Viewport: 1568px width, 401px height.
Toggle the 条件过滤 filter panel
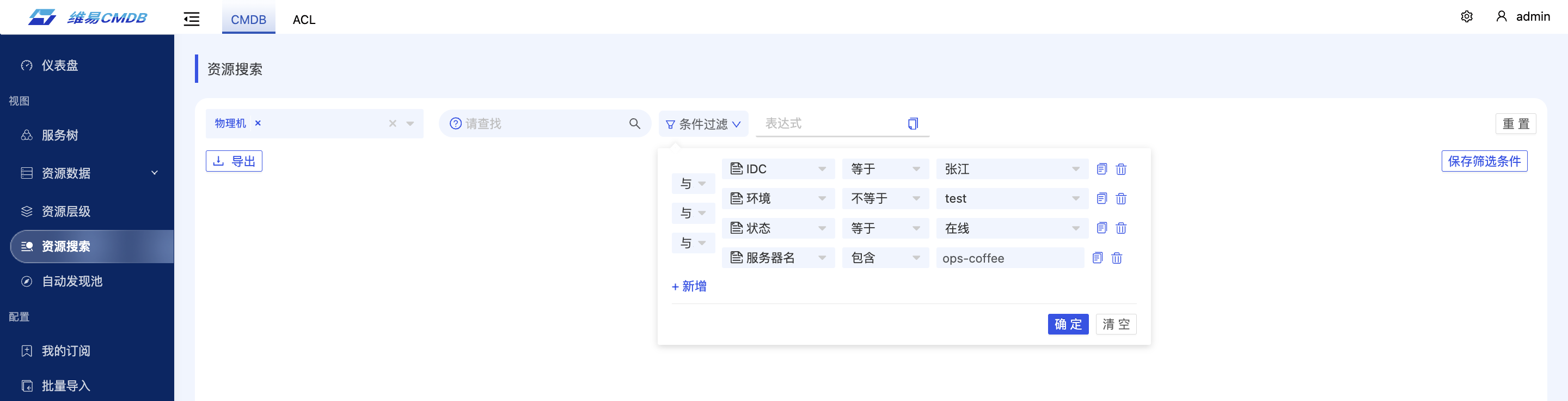(x=703, y=124)
